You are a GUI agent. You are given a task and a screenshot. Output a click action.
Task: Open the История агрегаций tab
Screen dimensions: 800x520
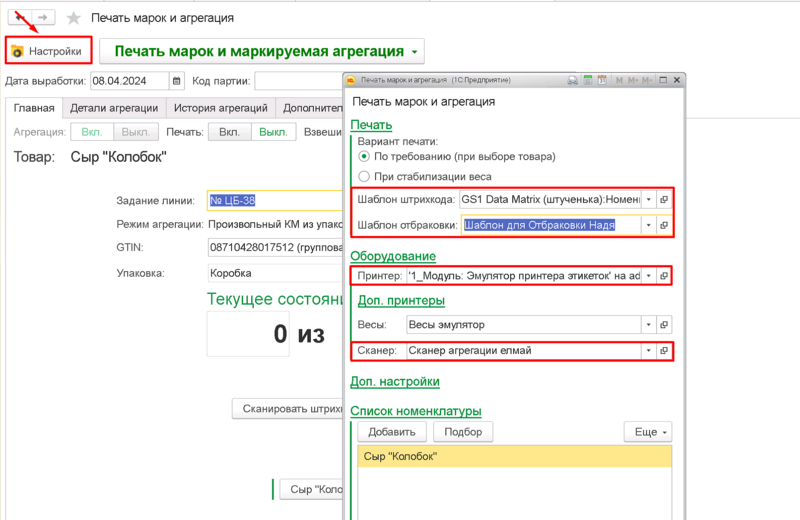(x=220, y=108)
